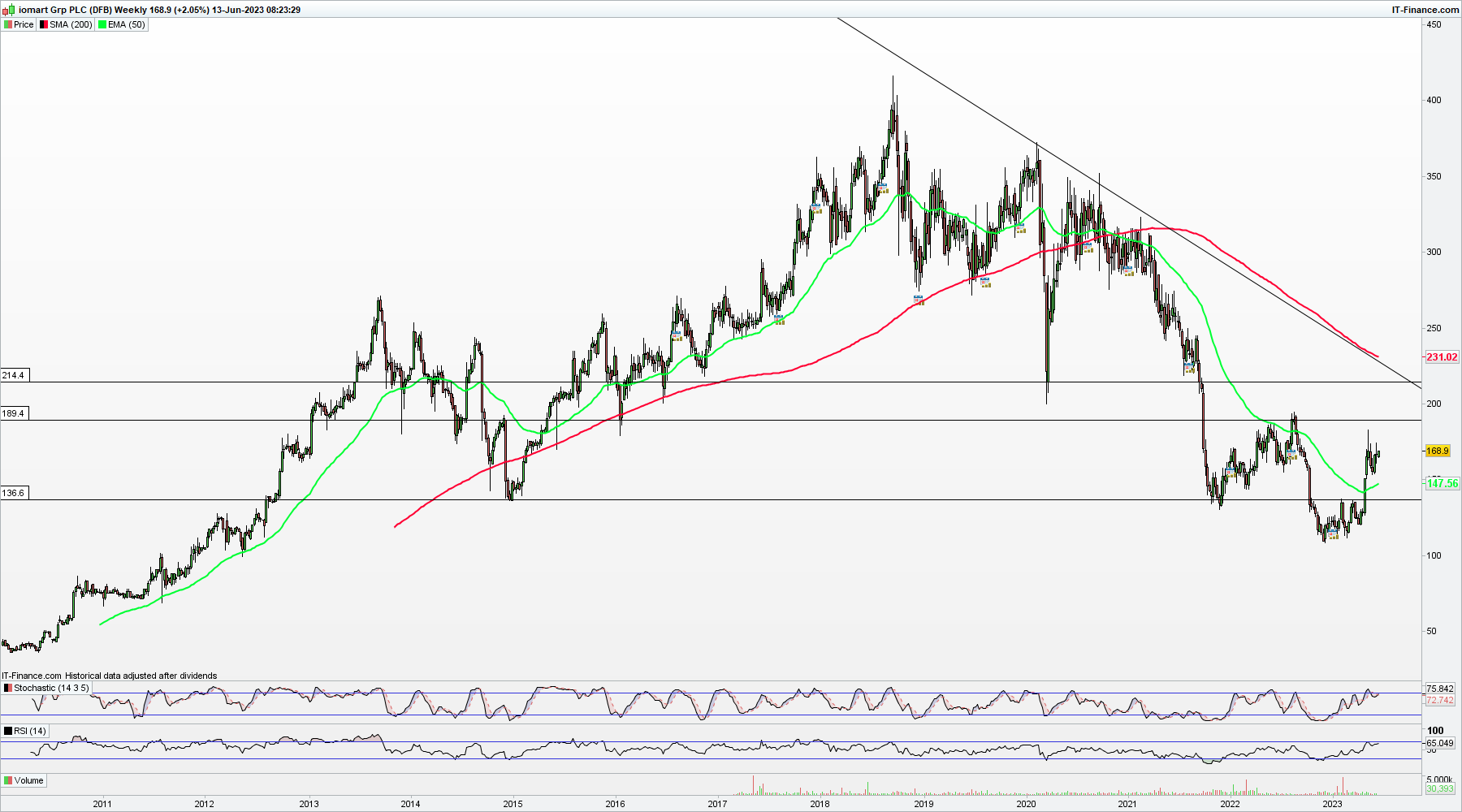The image size is (1462, 812).
Task: Click the Price legend color swatch
Action: click(8, 24)
